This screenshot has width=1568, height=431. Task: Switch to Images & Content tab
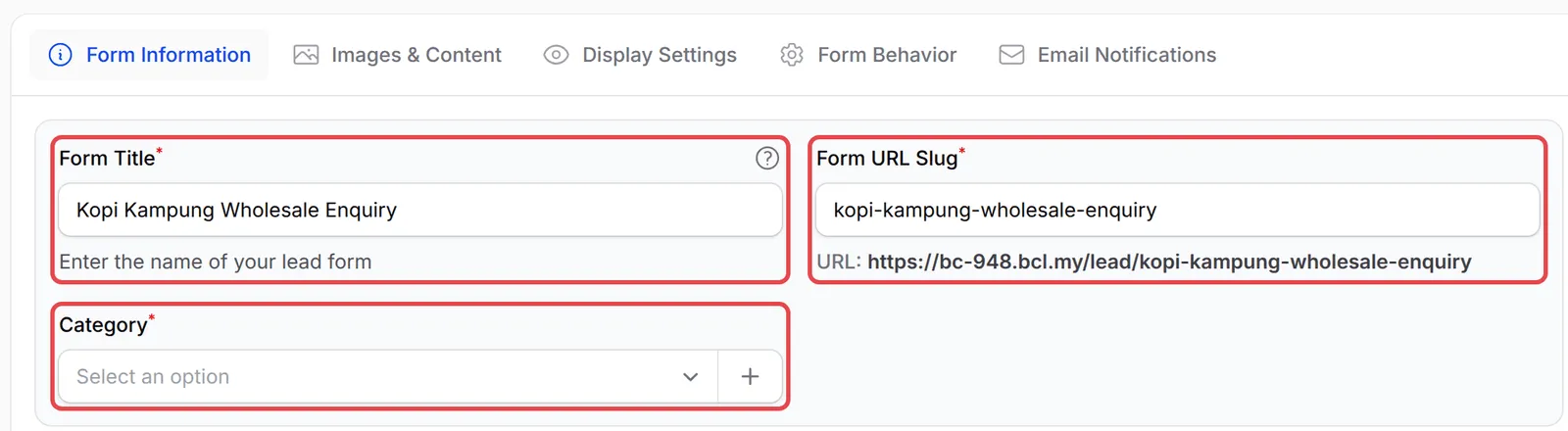398,55
